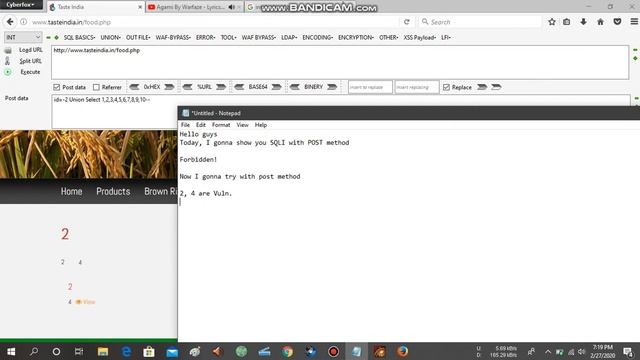This screenshot has height=360, width=640.
Task: Open Microsoft Edge from the taskbar
Action: pos(127,351)
